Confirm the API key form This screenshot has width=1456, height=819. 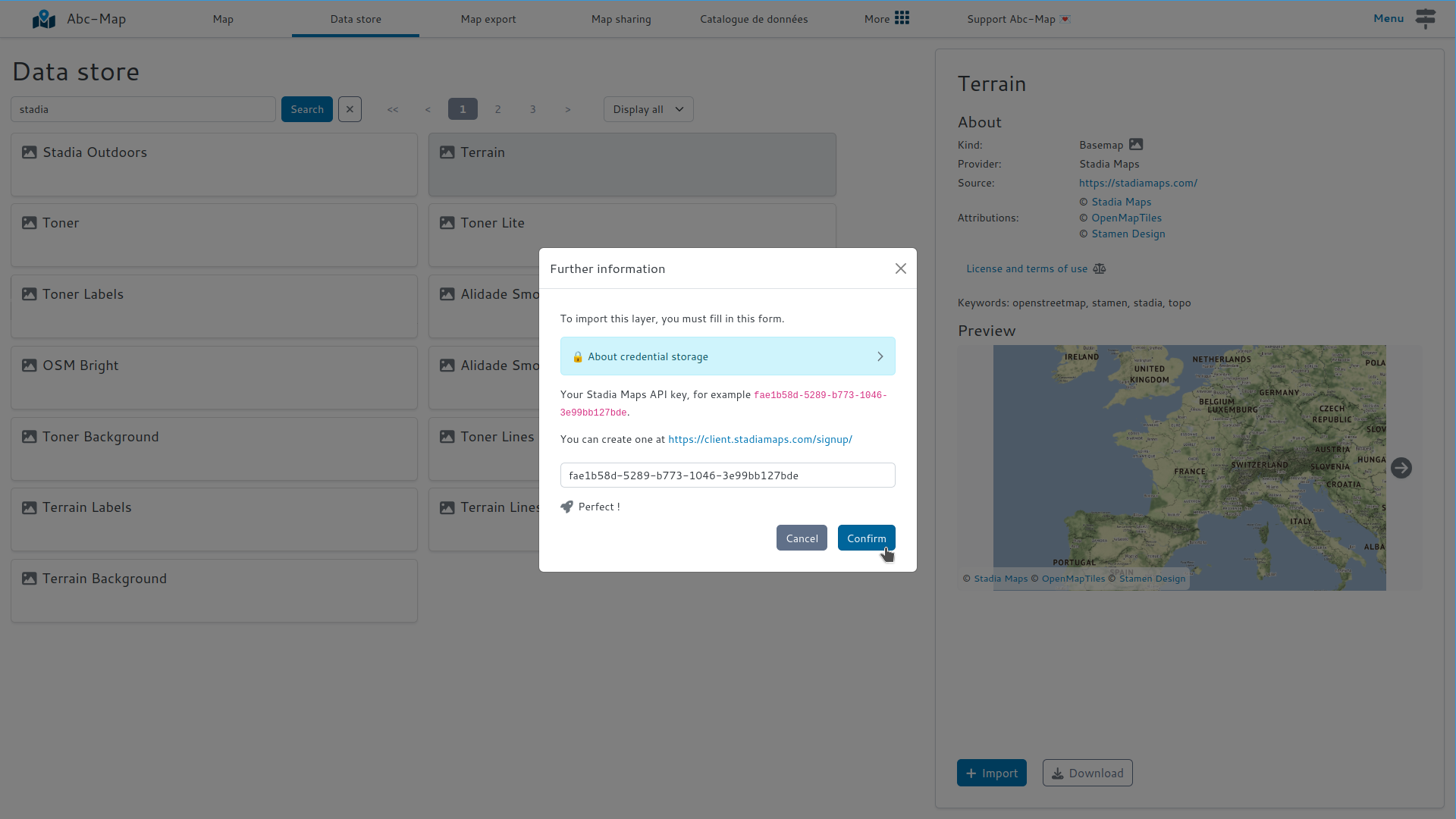(x=866, y=538)
